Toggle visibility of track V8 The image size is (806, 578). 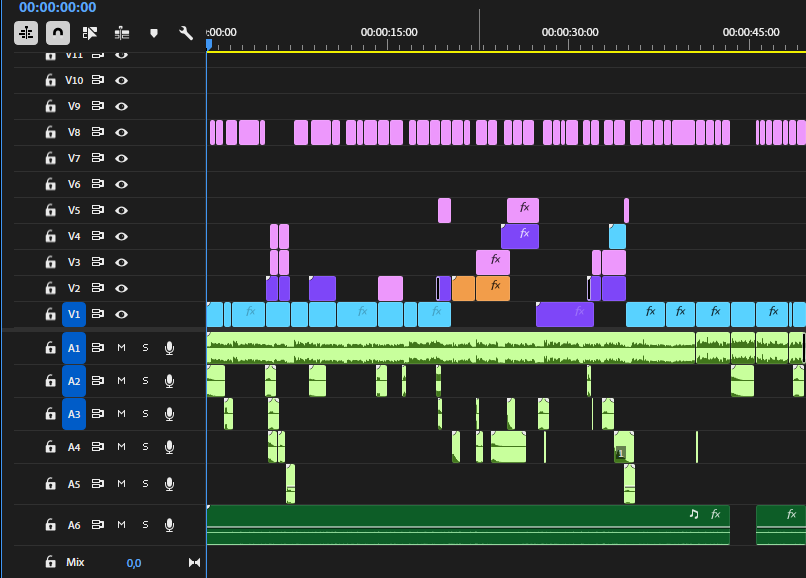(x=121, y=132)
